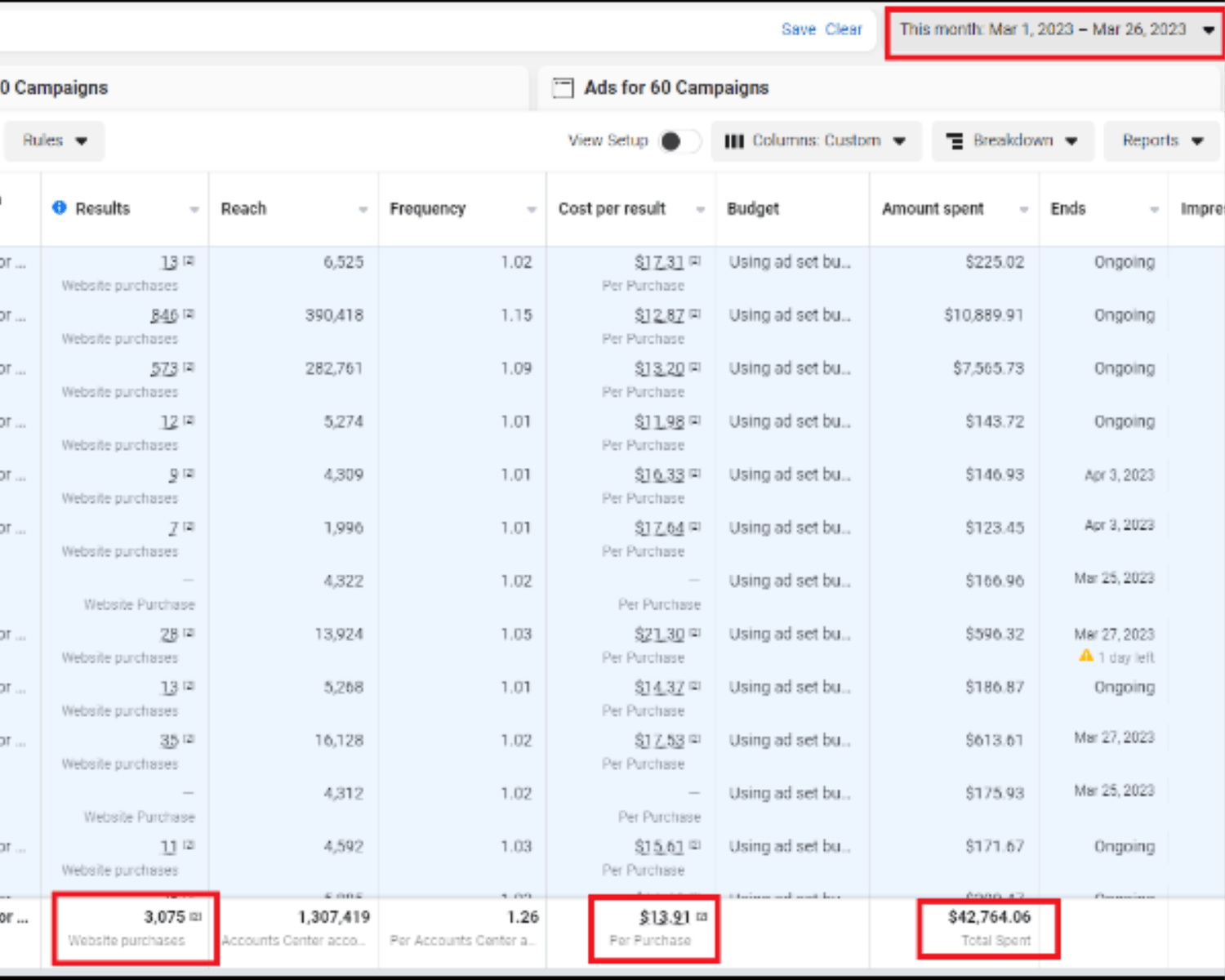The height and width of the screenshot is (980, 1225).
Task: Click the $13.20 cost per purchase value
Action: point(659,368)
